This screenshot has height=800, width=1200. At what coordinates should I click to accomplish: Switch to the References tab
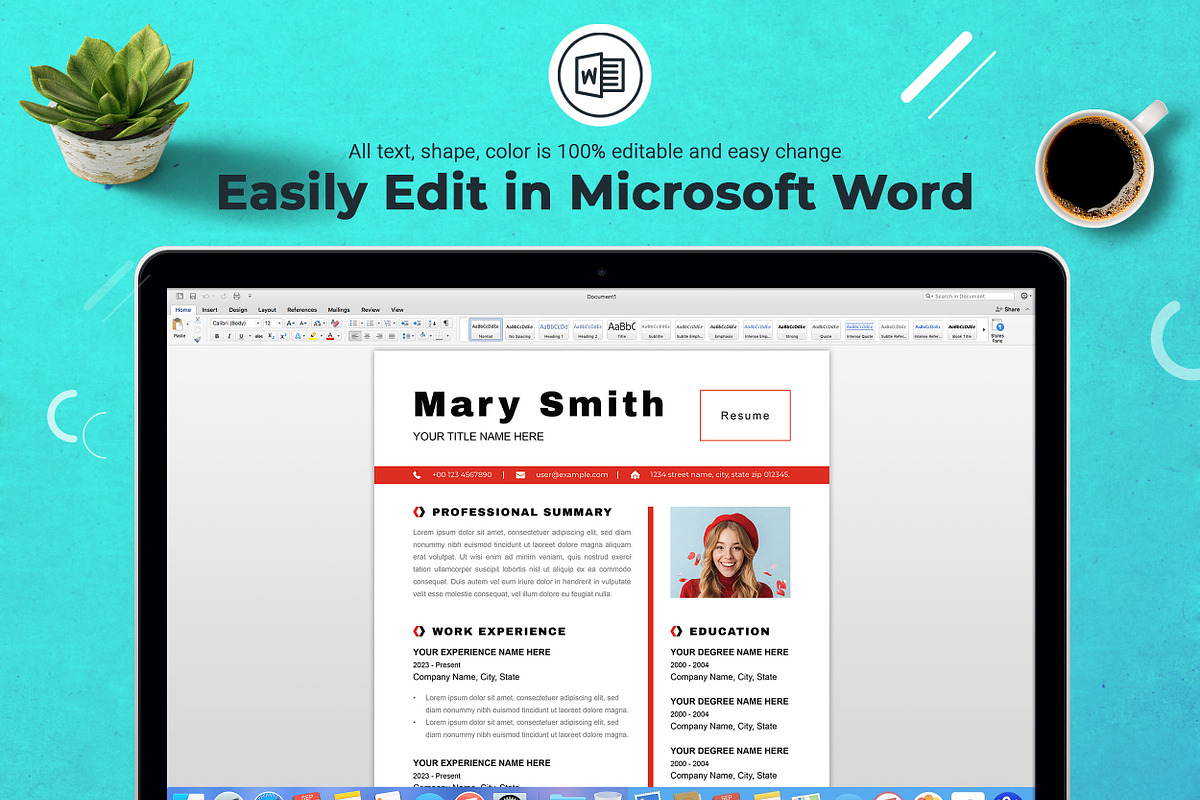point(302,310)
